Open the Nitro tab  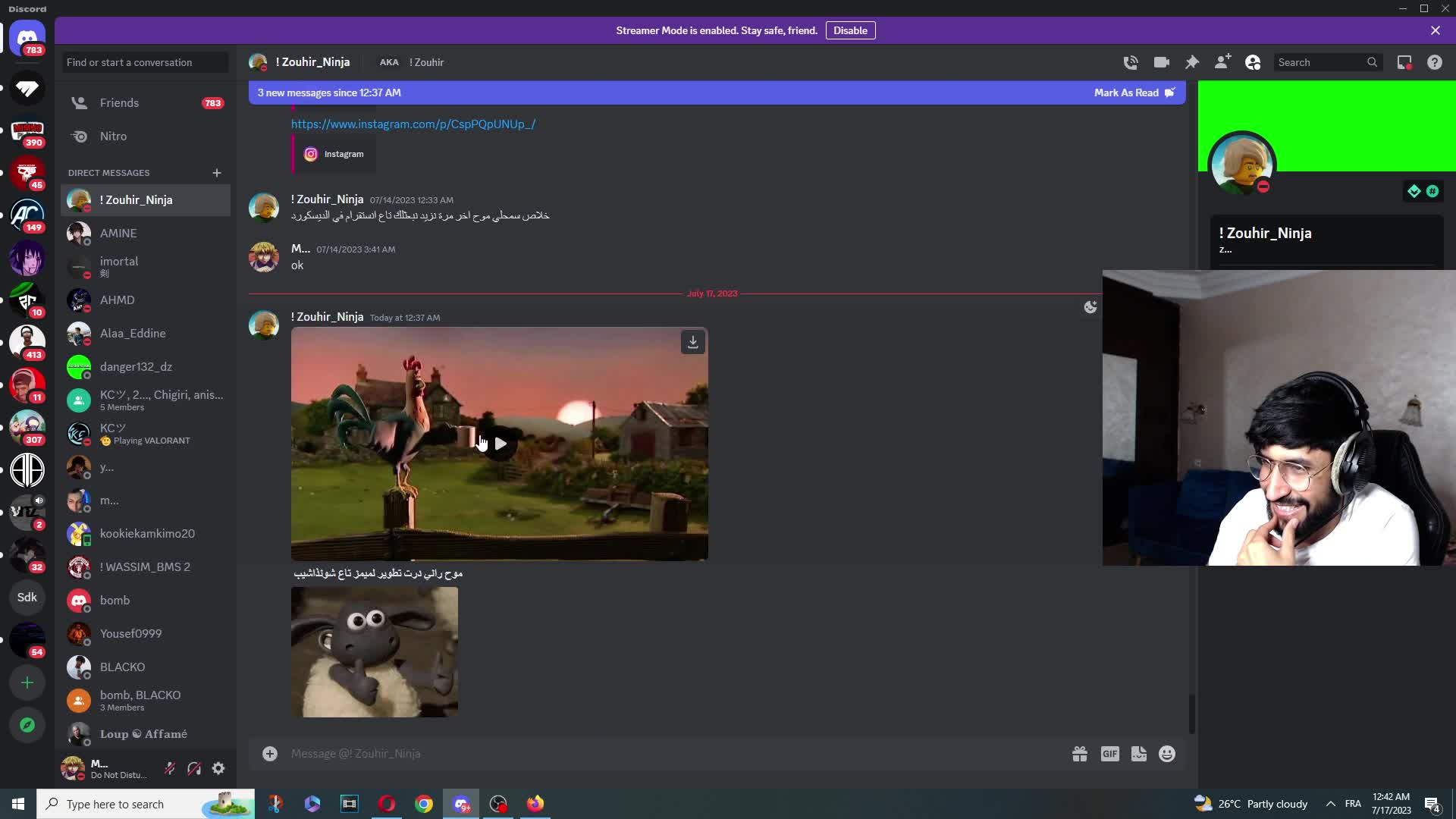pyautogui.click(x=113, y=136)
